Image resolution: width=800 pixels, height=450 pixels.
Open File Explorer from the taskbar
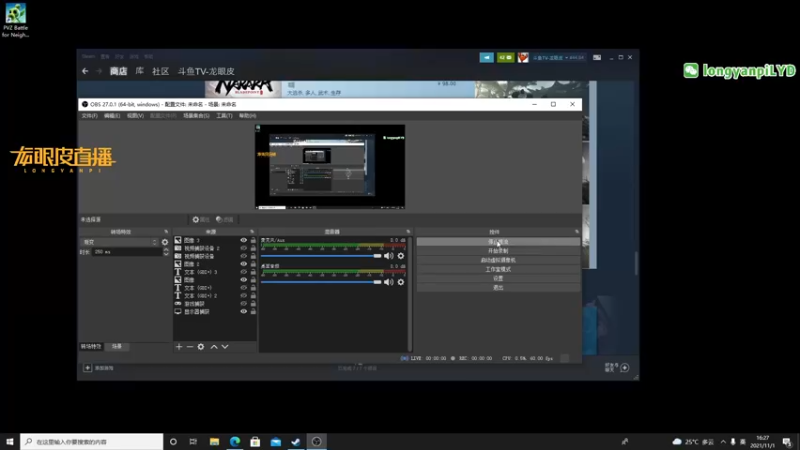pos(214,441)
